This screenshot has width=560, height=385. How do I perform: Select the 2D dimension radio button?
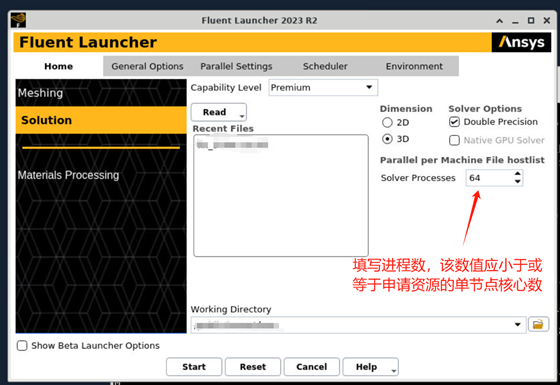coord(387,122)
